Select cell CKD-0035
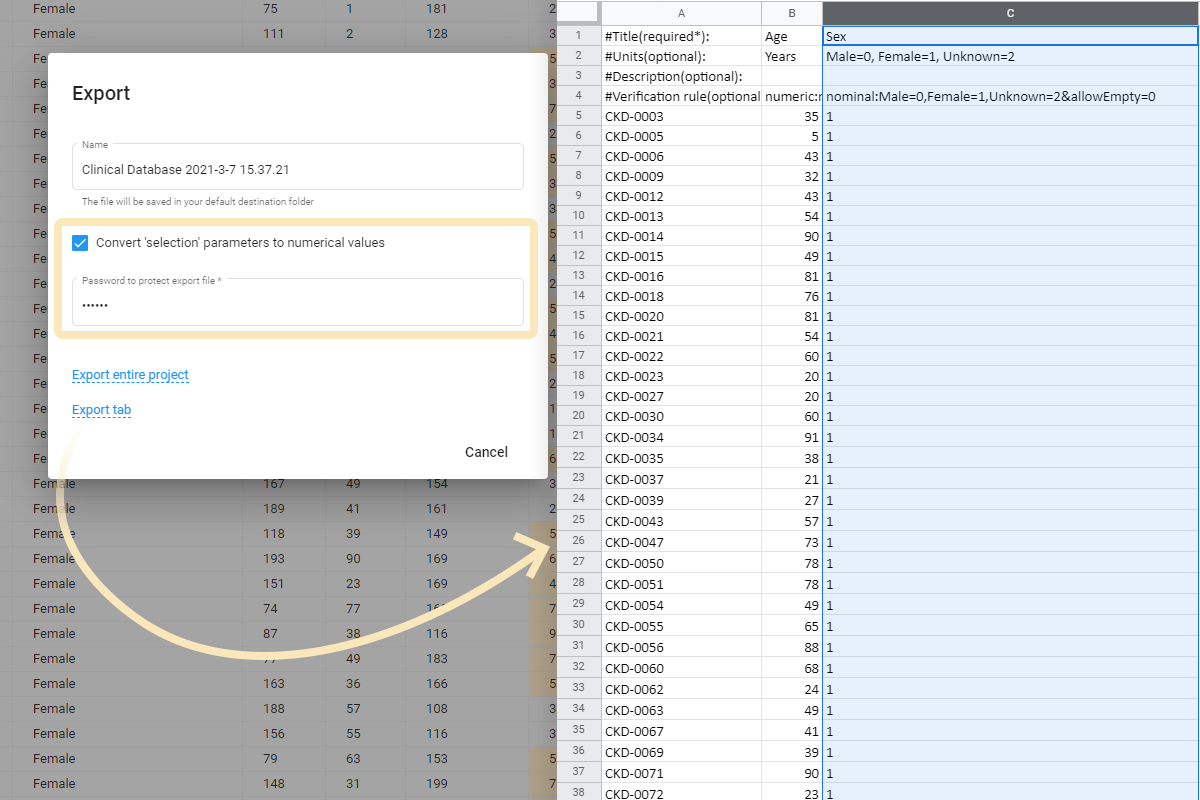Viewport: 1200px width, 800px height. [681, 458]
